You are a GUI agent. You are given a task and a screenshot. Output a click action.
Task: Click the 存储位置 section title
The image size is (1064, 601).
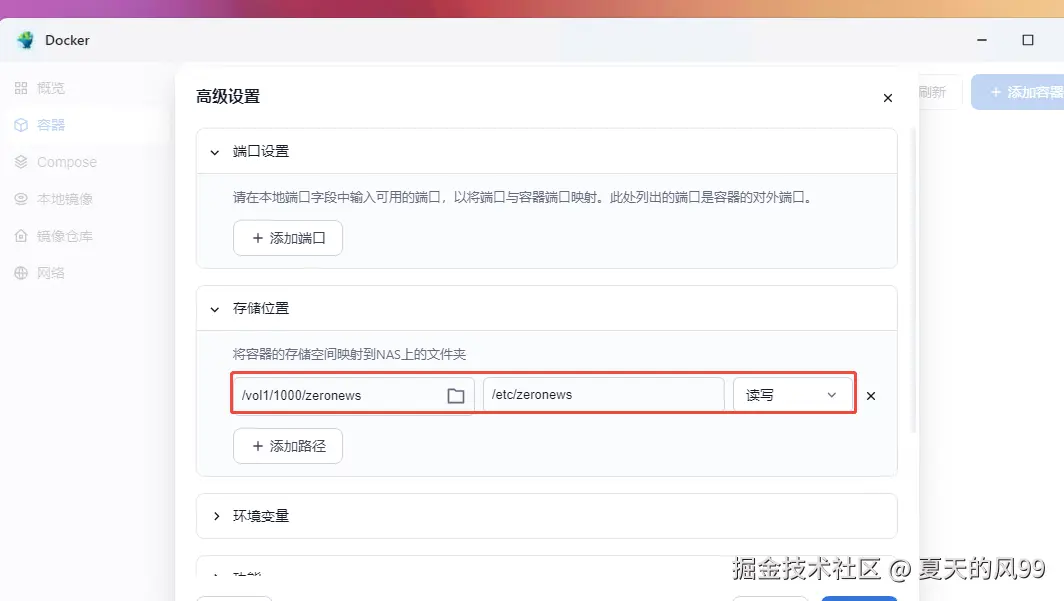tap(261, 309)
